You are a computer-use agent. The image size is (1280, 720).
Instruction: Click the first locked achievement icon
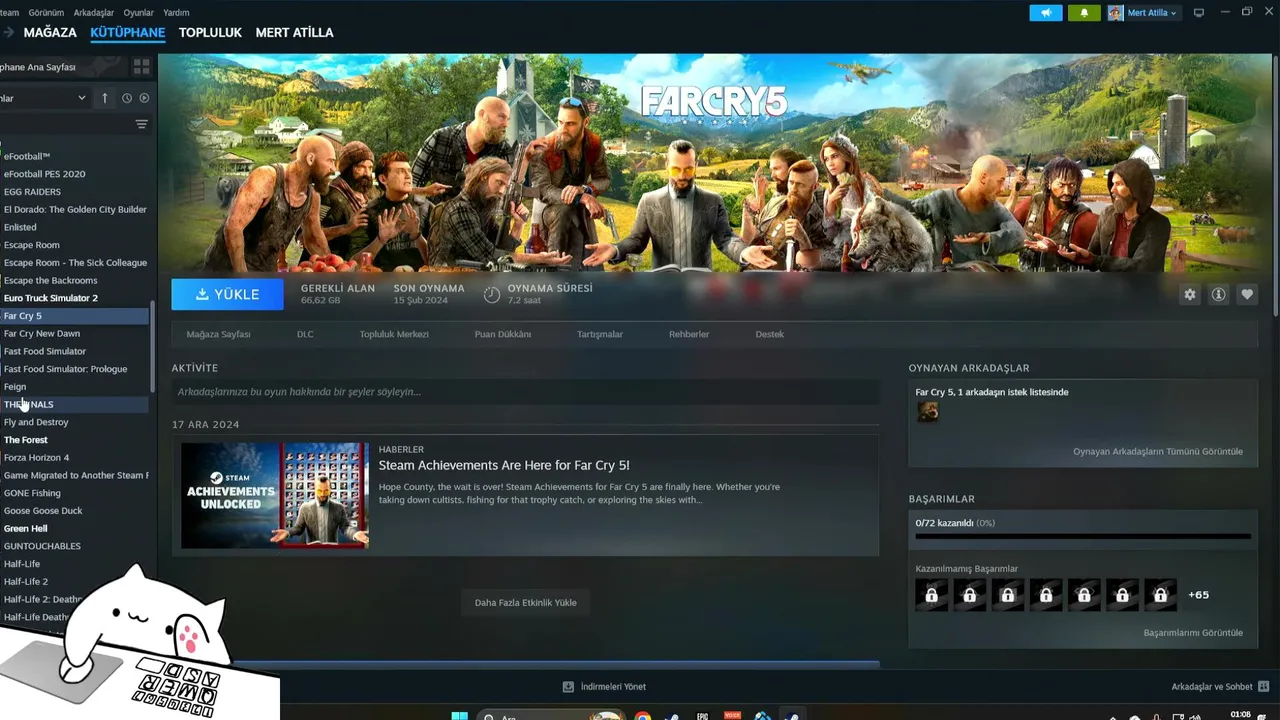coord(931,595)
